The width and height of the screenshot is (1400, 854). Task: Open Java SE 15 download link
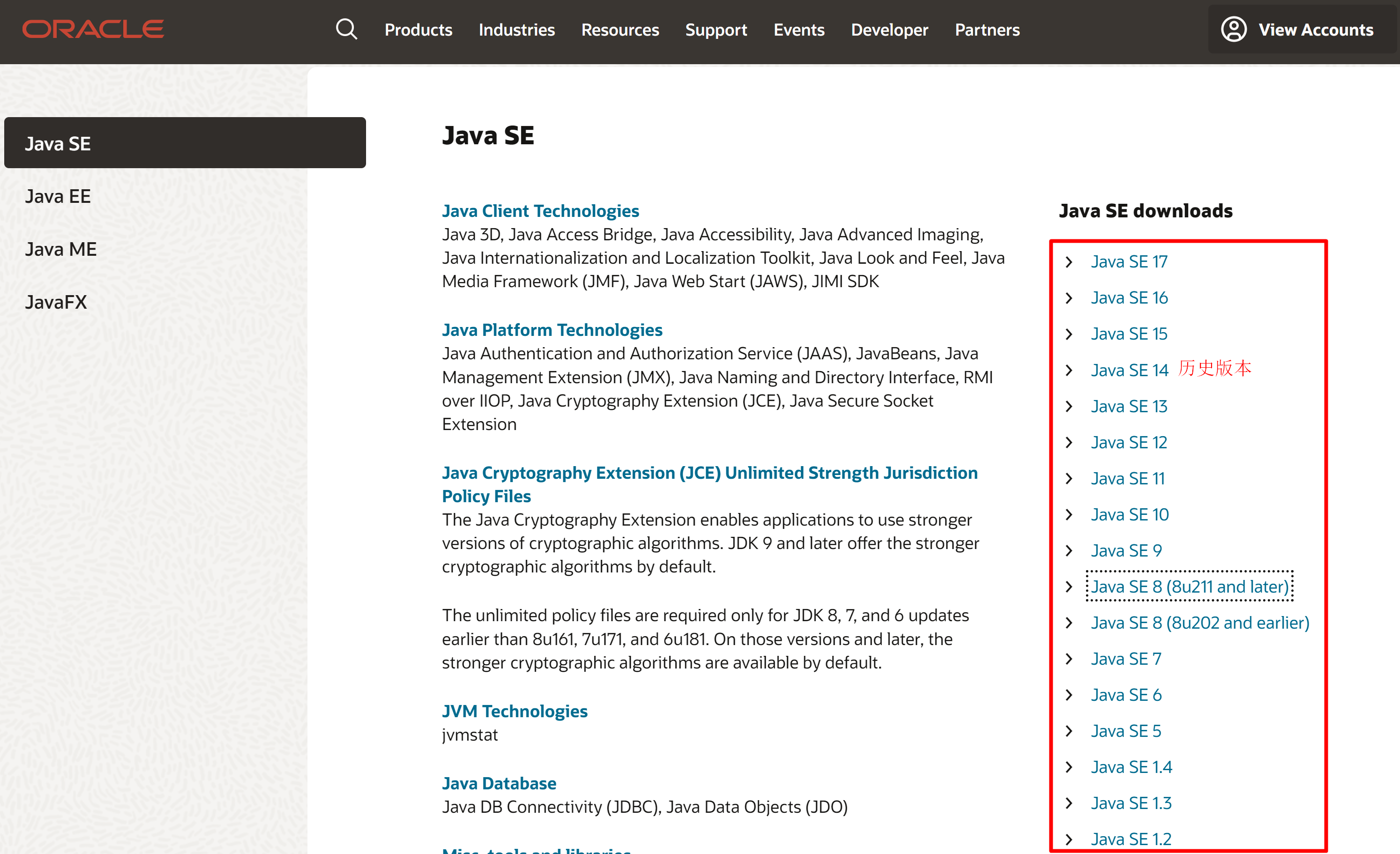point(1129,334)
